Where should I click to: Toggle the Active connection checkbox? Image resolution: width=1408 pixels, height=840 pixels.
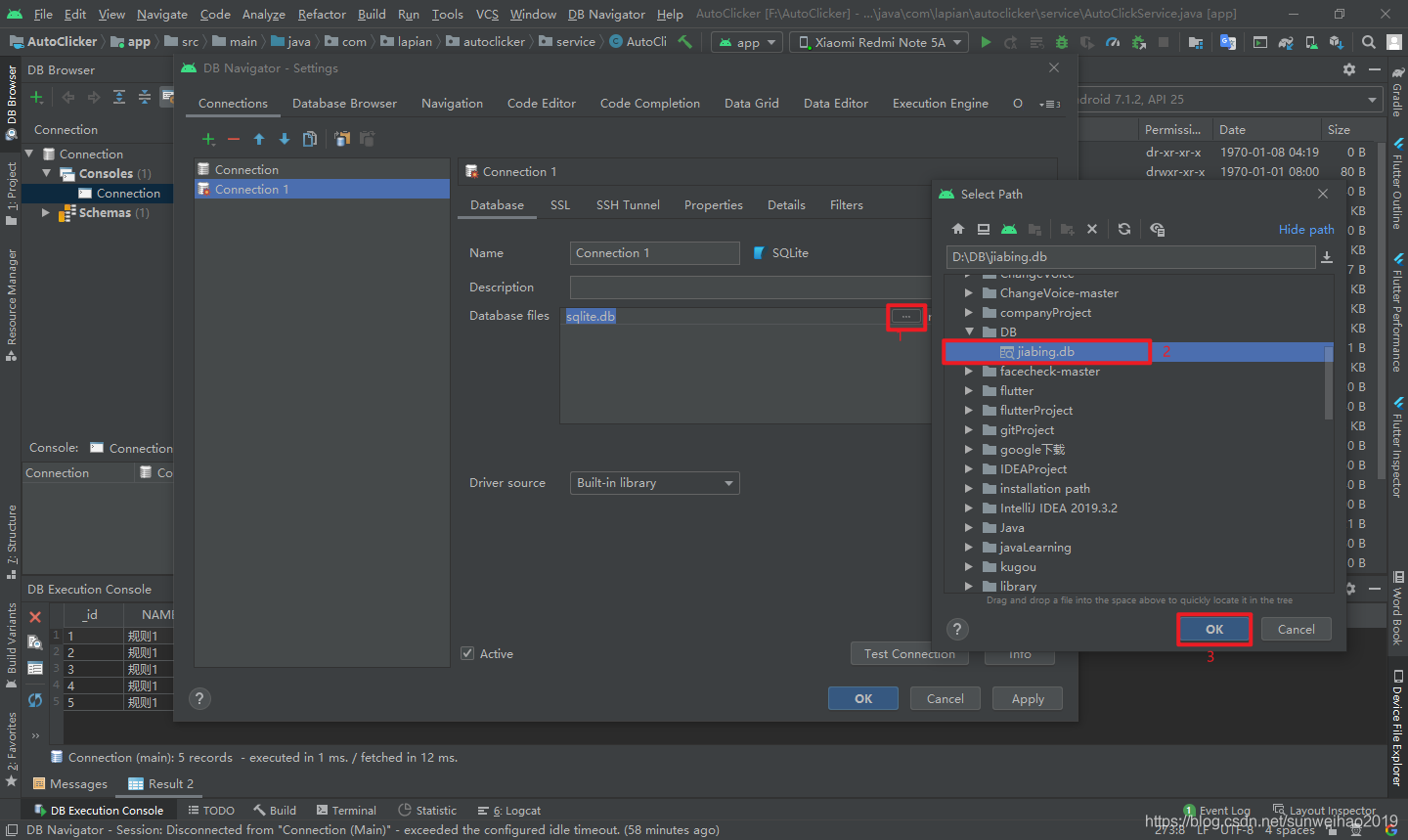pyautogui.click(x=467, y=653)
